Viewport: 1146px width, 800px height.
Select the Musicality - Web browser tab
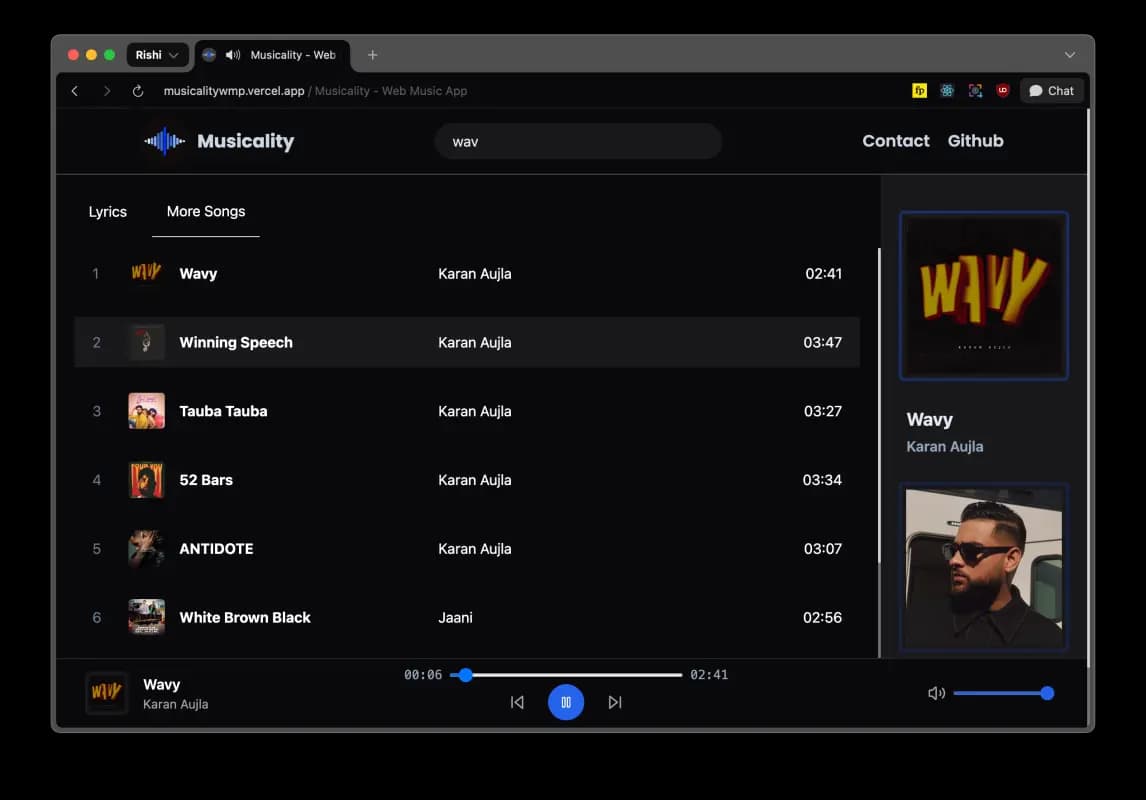(273, 55)
